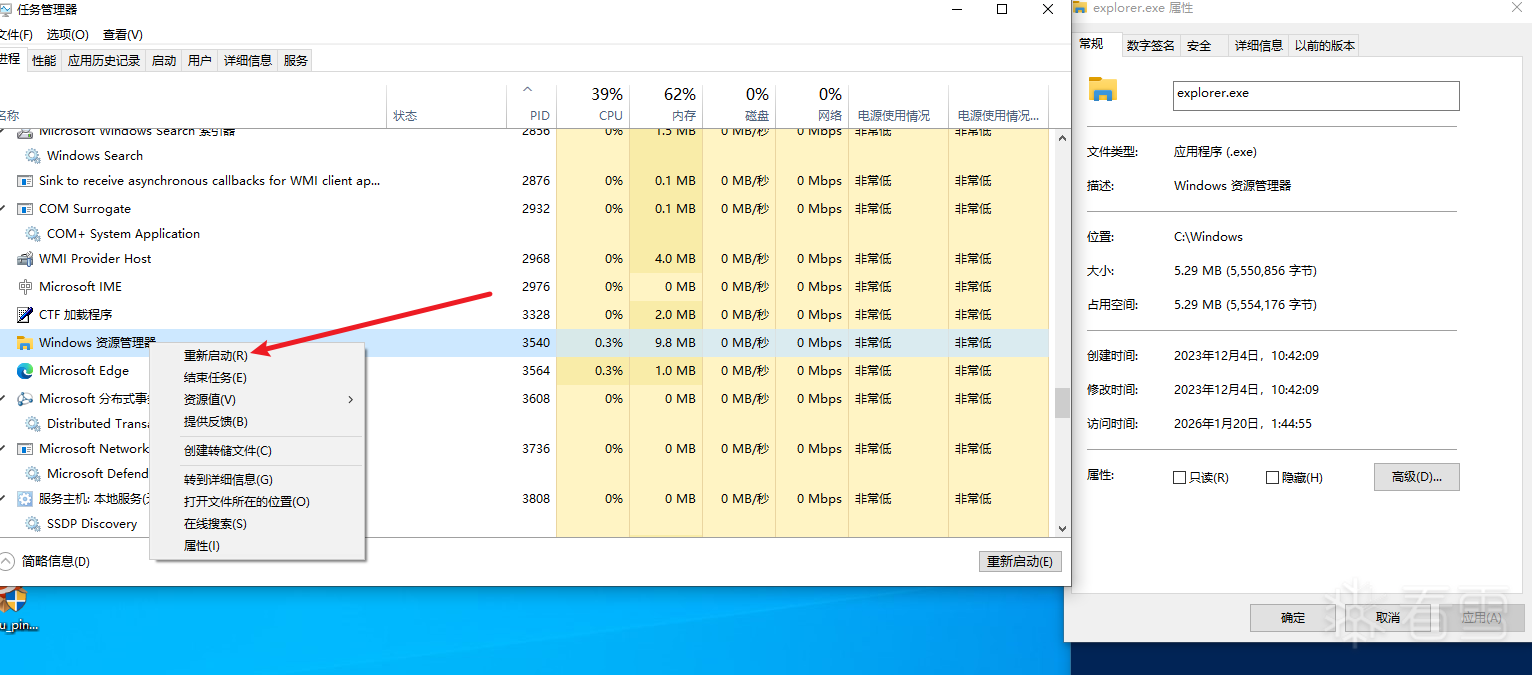Switch to the 数字签名 tab
The width and height of the screenshot is (1532, 675).
tap(1150, 45)
